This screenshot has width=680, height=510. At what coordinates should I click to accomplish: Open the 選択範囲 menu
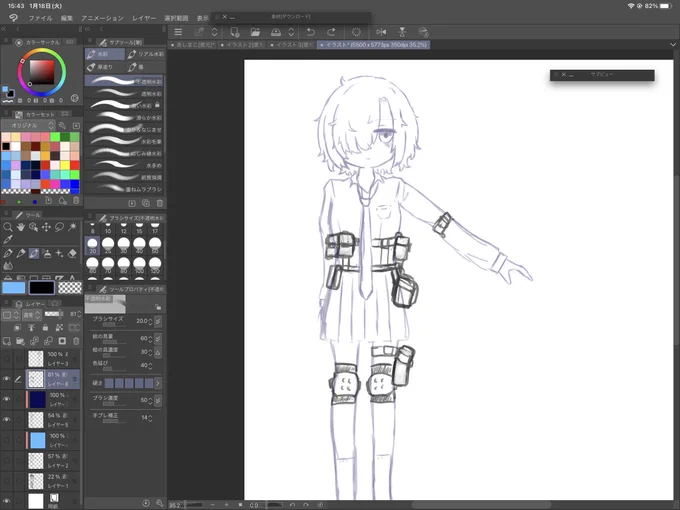pyautogui.click(x=176, y=18)
